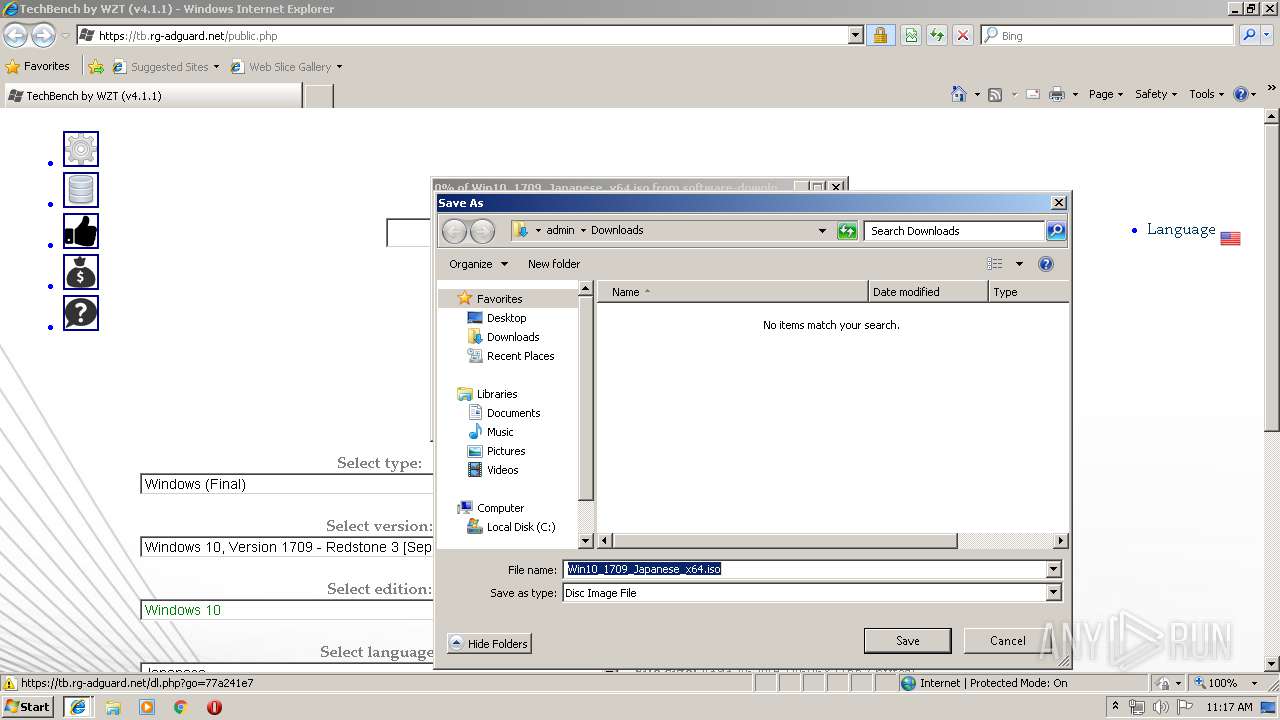Click the Read Mail icon in command bar

[1032, 94]
